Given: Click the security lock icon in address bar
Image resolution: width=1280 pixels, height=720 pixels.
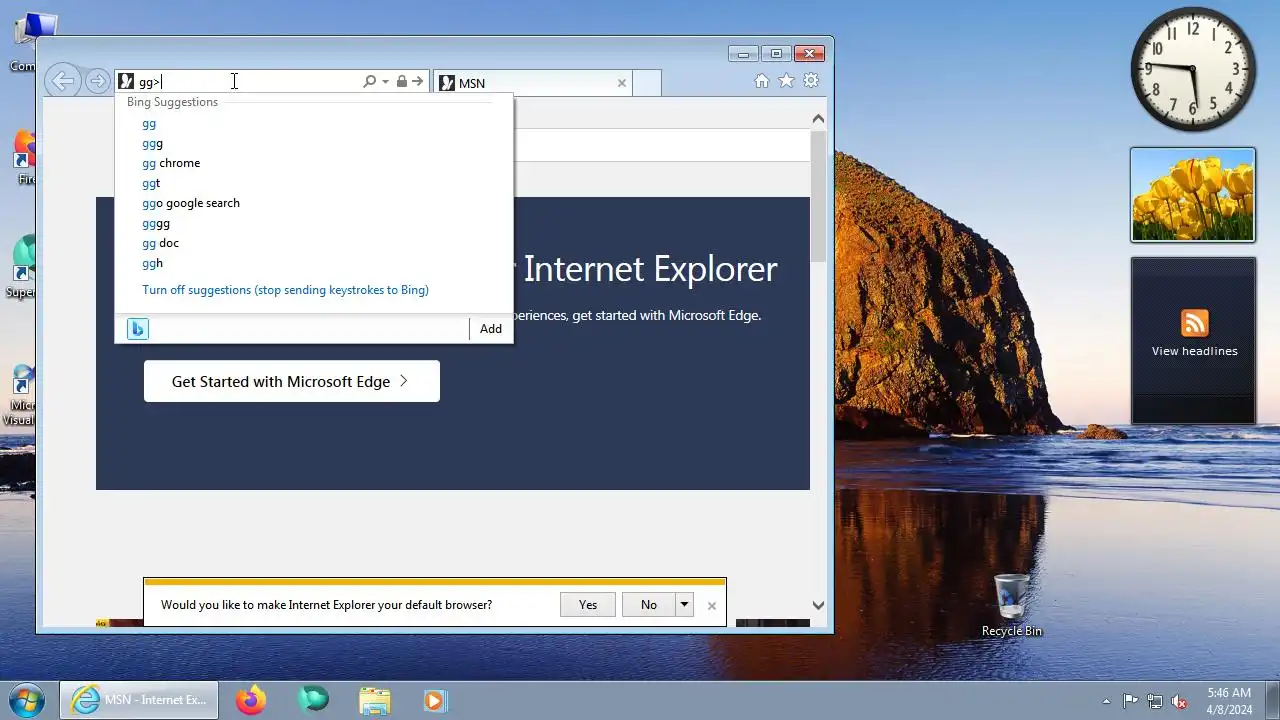Looking at the screenshot, I should (x=401, y=82).
